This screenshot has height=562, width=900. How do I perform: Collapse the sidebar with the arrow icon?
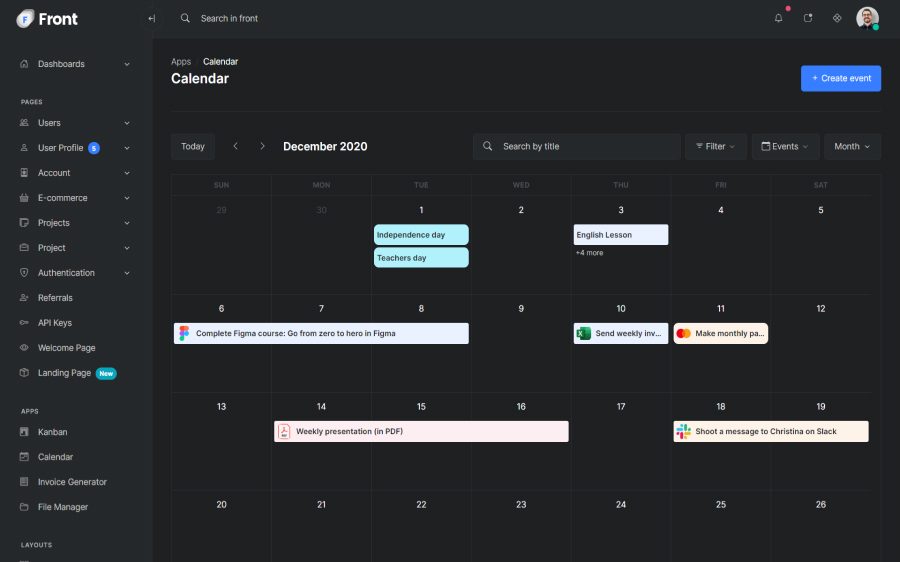click(151, 18)
